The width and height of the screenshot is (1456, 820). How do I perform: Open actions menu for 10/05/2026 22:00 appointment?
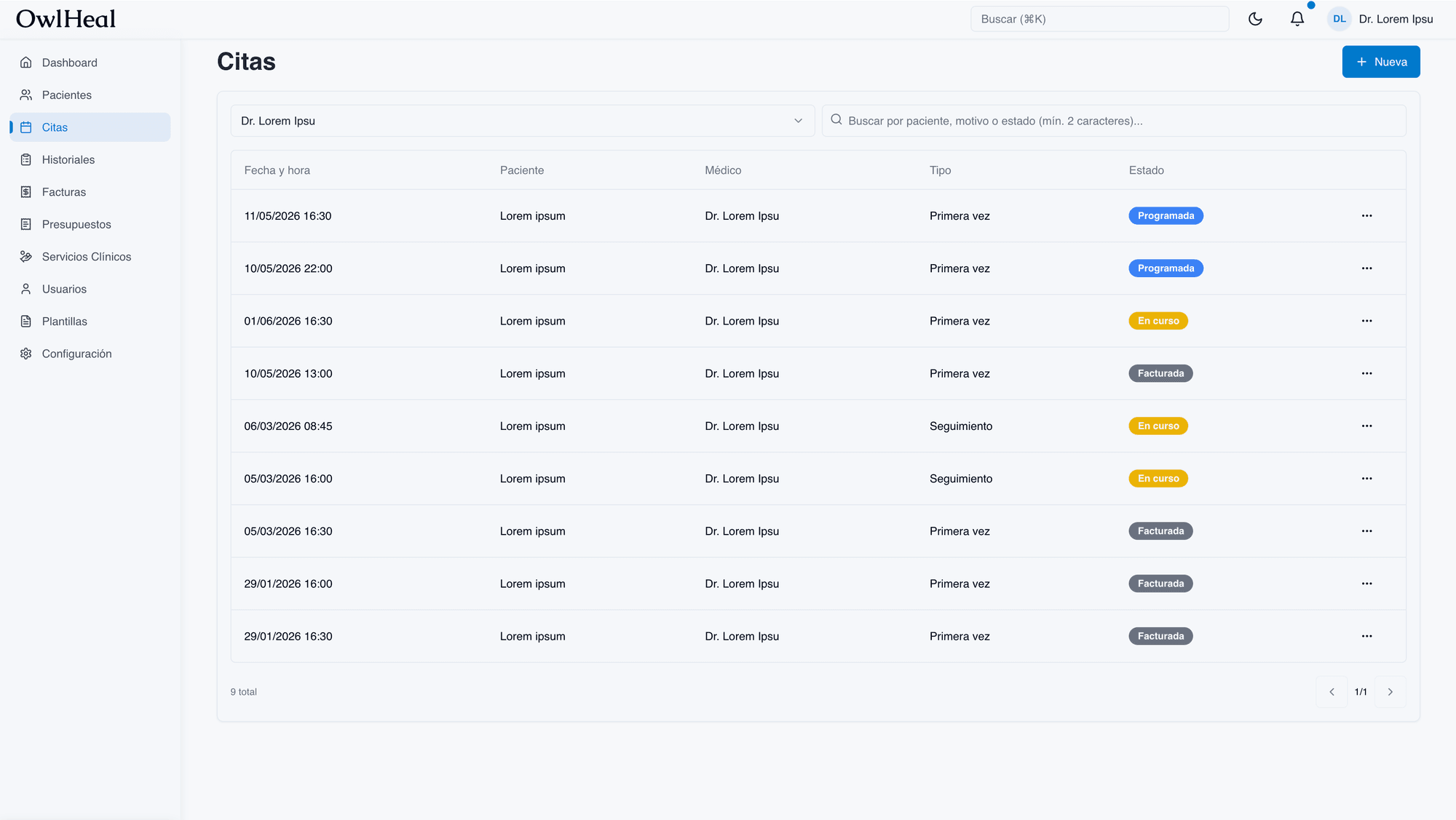1366,268
